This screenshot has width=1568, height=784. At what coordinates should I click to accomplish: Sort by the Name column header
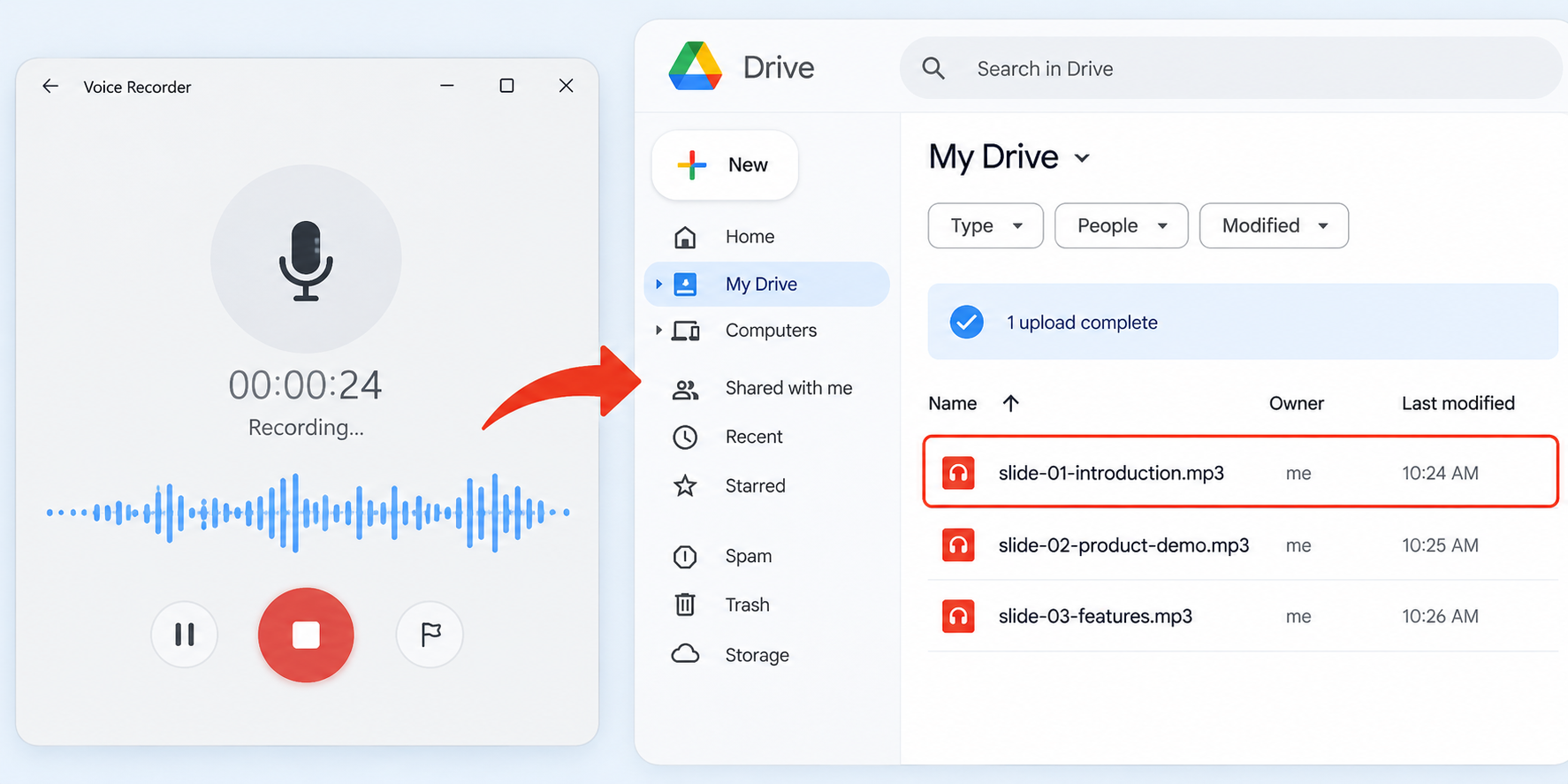[x=952, y=404]
